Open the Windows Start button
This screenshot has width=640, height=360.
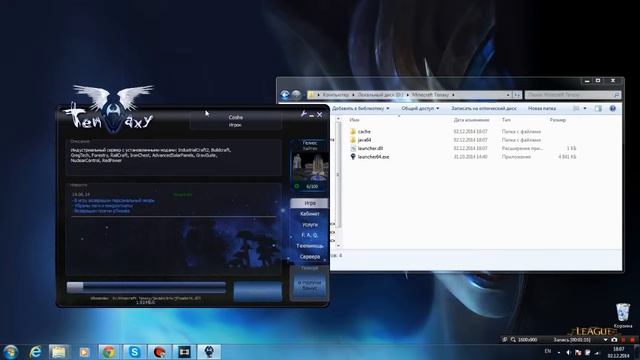(x=11, y=351)
